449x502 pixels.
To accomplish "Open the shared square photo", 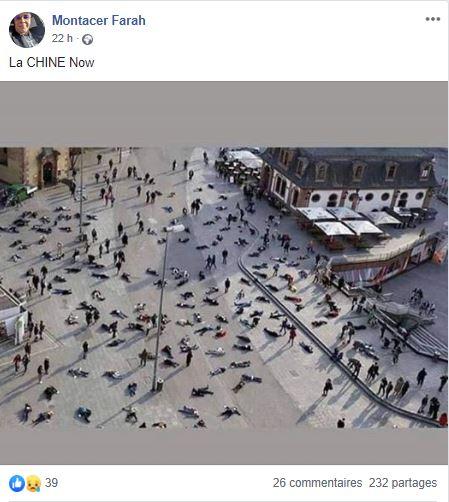I will pyautogui.click(x=224, y=287).
